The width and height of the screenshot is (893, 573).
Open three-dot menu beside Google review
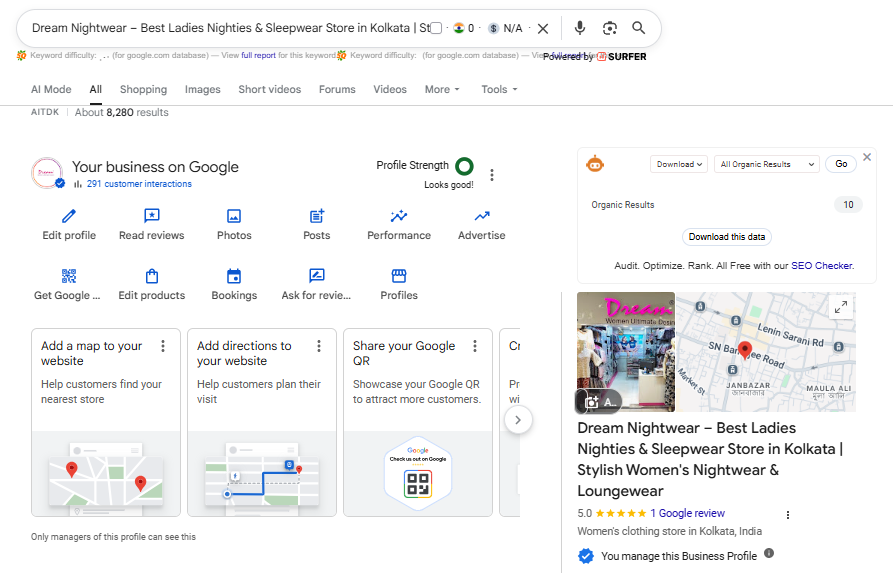[788, 515]
